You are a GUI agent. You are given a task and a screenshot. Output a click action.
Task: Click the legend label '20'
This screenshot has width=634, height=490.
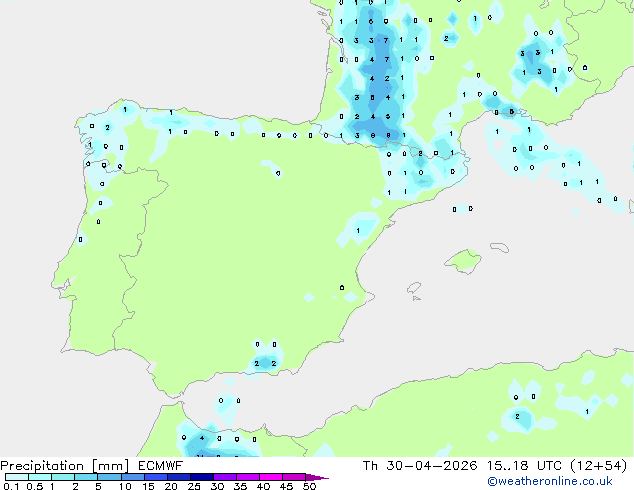pyautogui.click(x=171, y=486)
